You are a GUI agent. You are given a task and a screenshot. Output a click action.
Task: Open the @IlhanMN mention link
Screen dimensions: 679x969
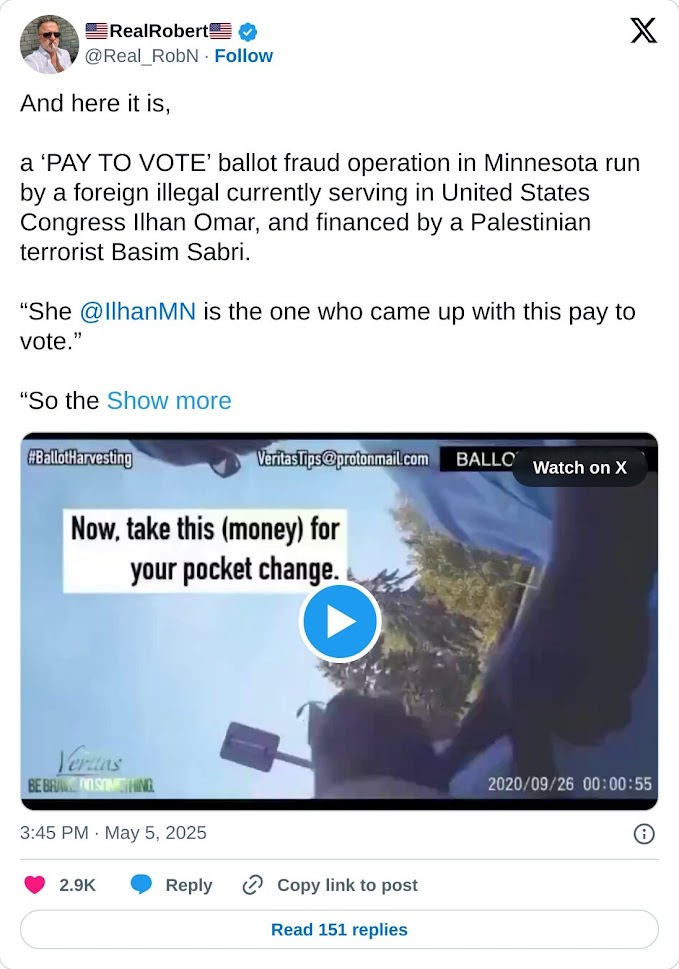coord(138,311)
